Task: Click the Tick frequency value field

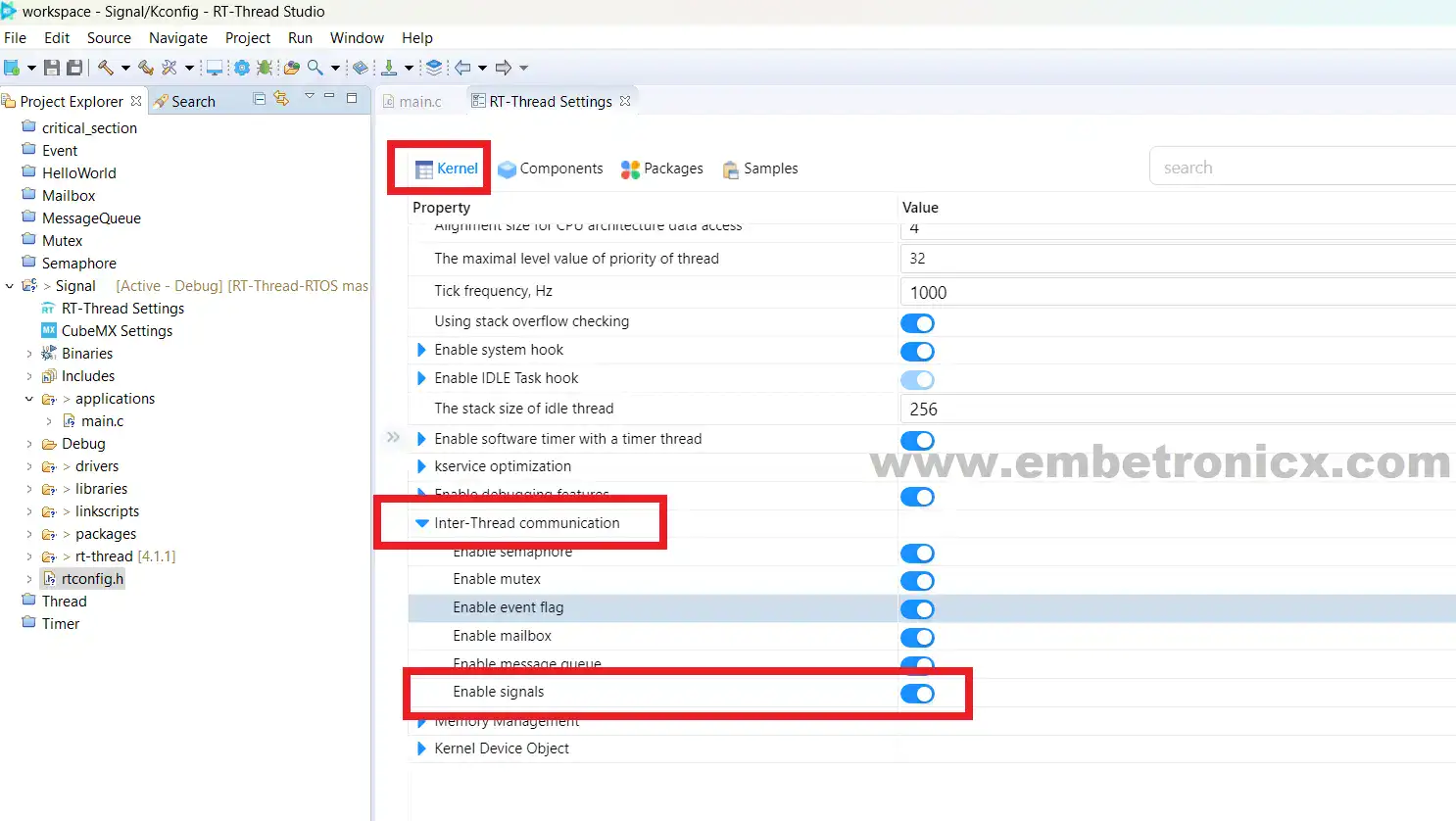Action: (x=1178, y=292)
